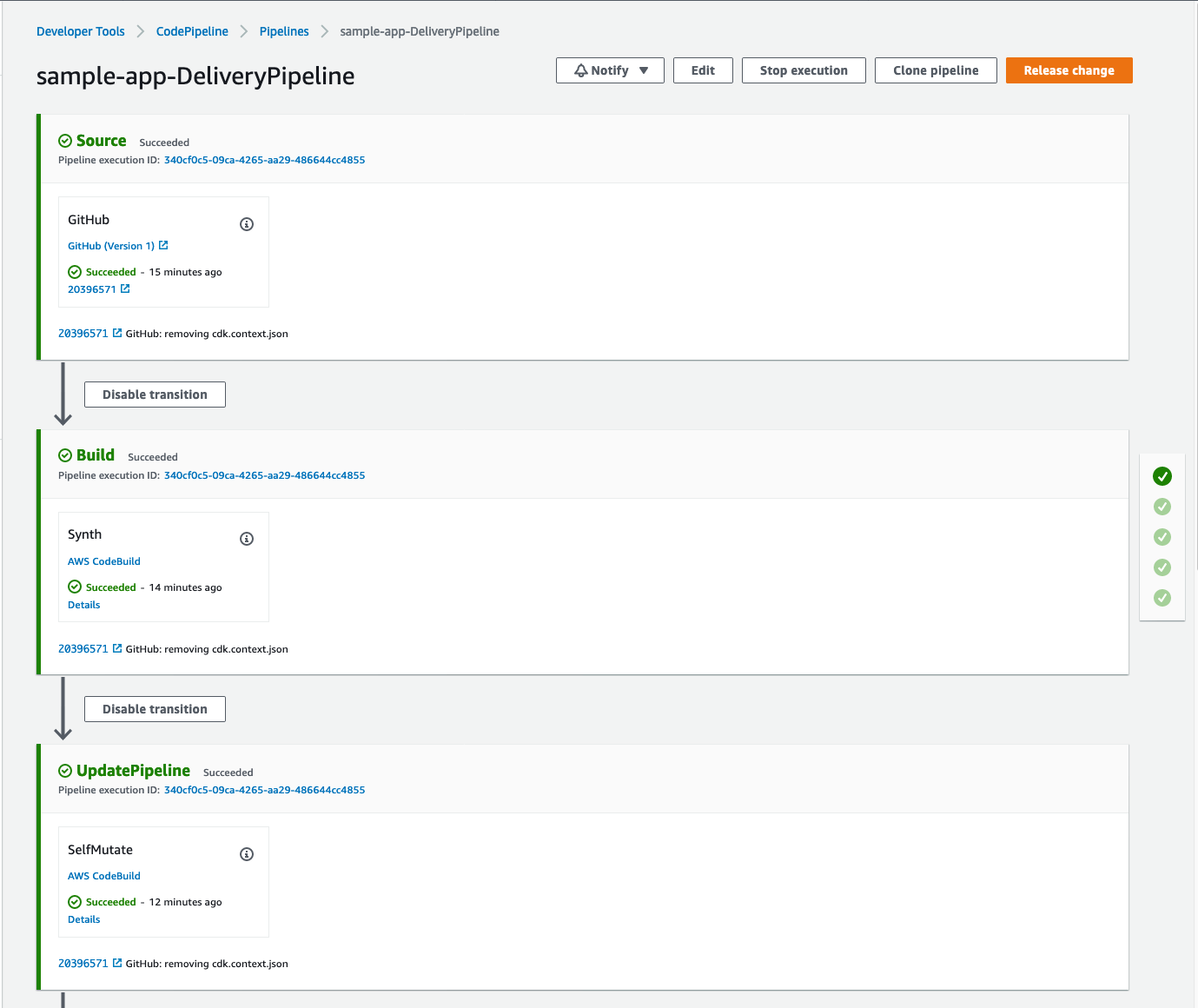This screenshot has height=1008, width=1198.
Task: Click the orange Release change button
Action: coord(1069,70)
